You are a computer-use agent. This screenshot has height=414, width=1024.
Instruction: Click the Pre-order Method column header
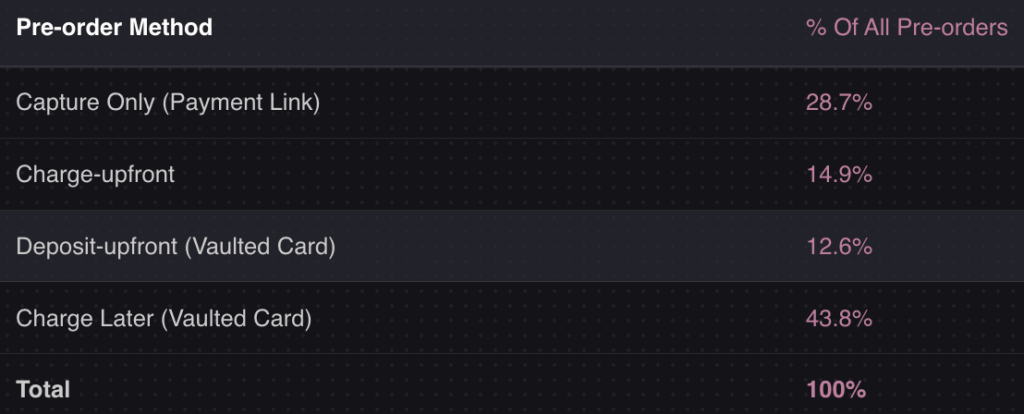coord(114,28)
